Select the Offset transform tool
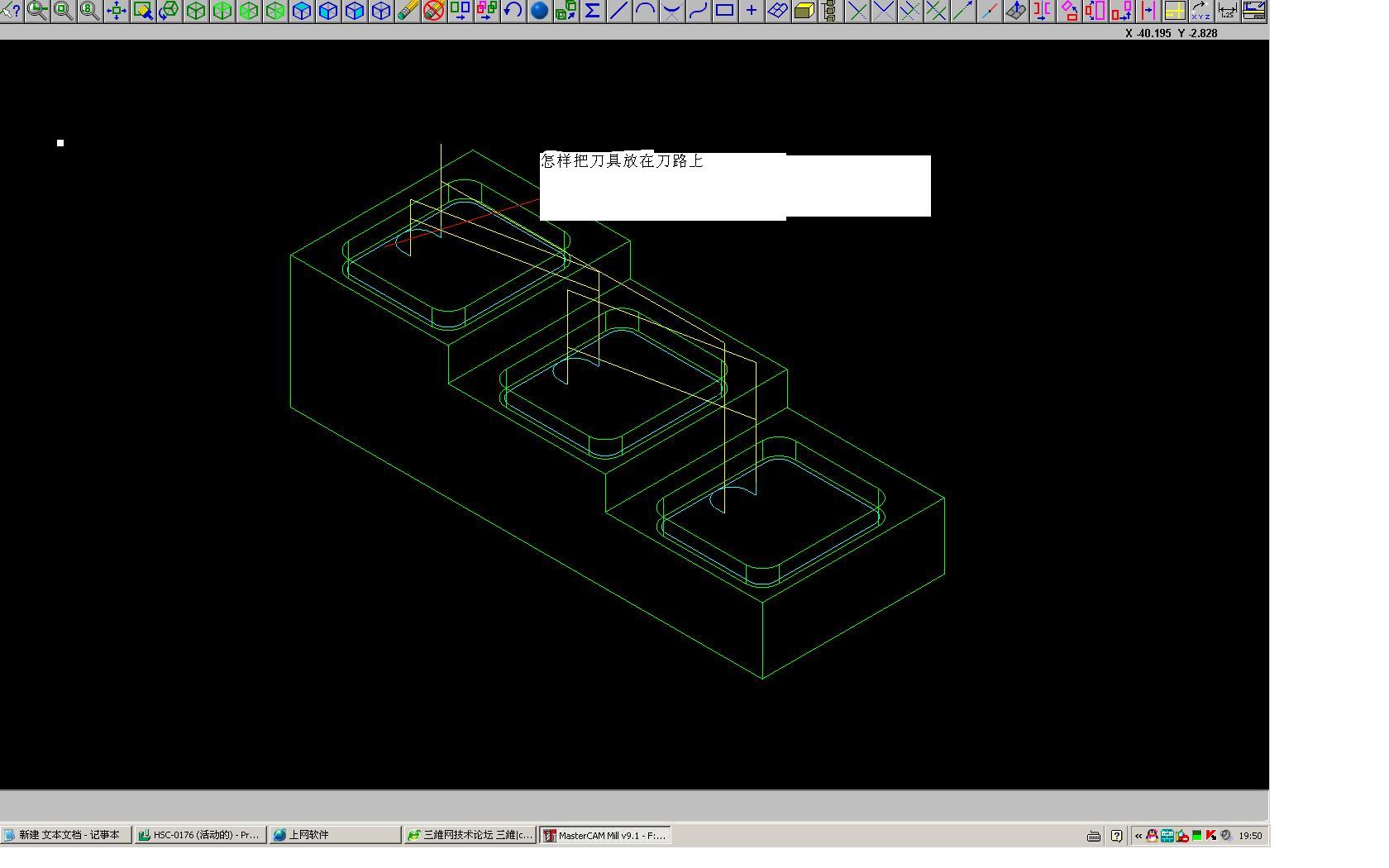Image resolution: width=1389 pixels, height=868 pixels. coord(1148,11)
